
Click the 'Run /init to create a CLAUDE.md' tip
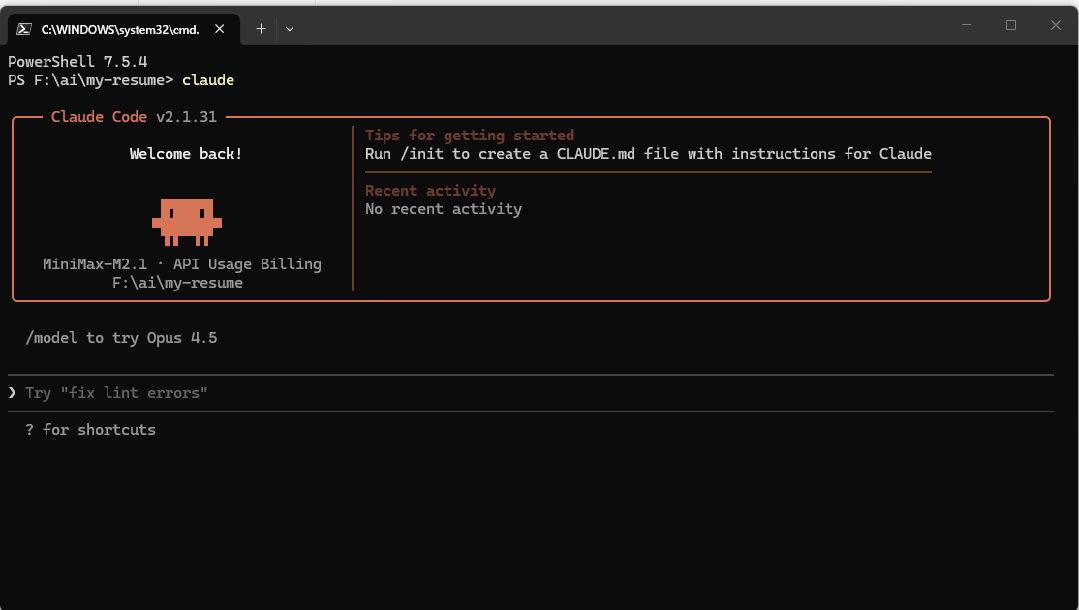tap(648, 154)
